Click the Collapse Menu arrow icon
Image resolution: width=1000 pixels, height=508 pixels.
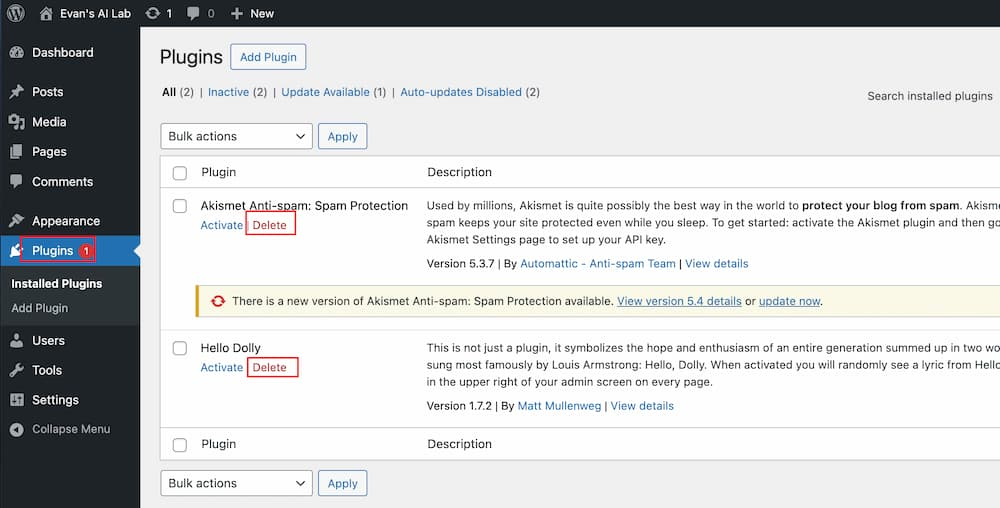pos(17,430)
